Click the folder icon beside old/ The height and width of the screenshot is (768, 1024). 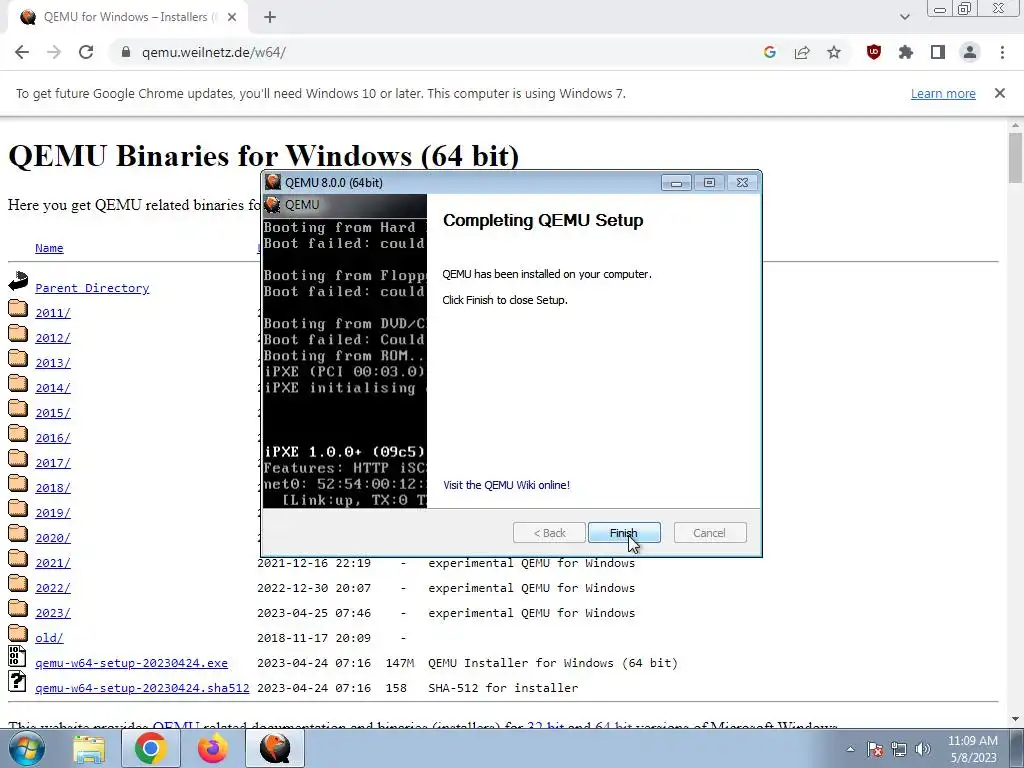click(x=18, y=633)
